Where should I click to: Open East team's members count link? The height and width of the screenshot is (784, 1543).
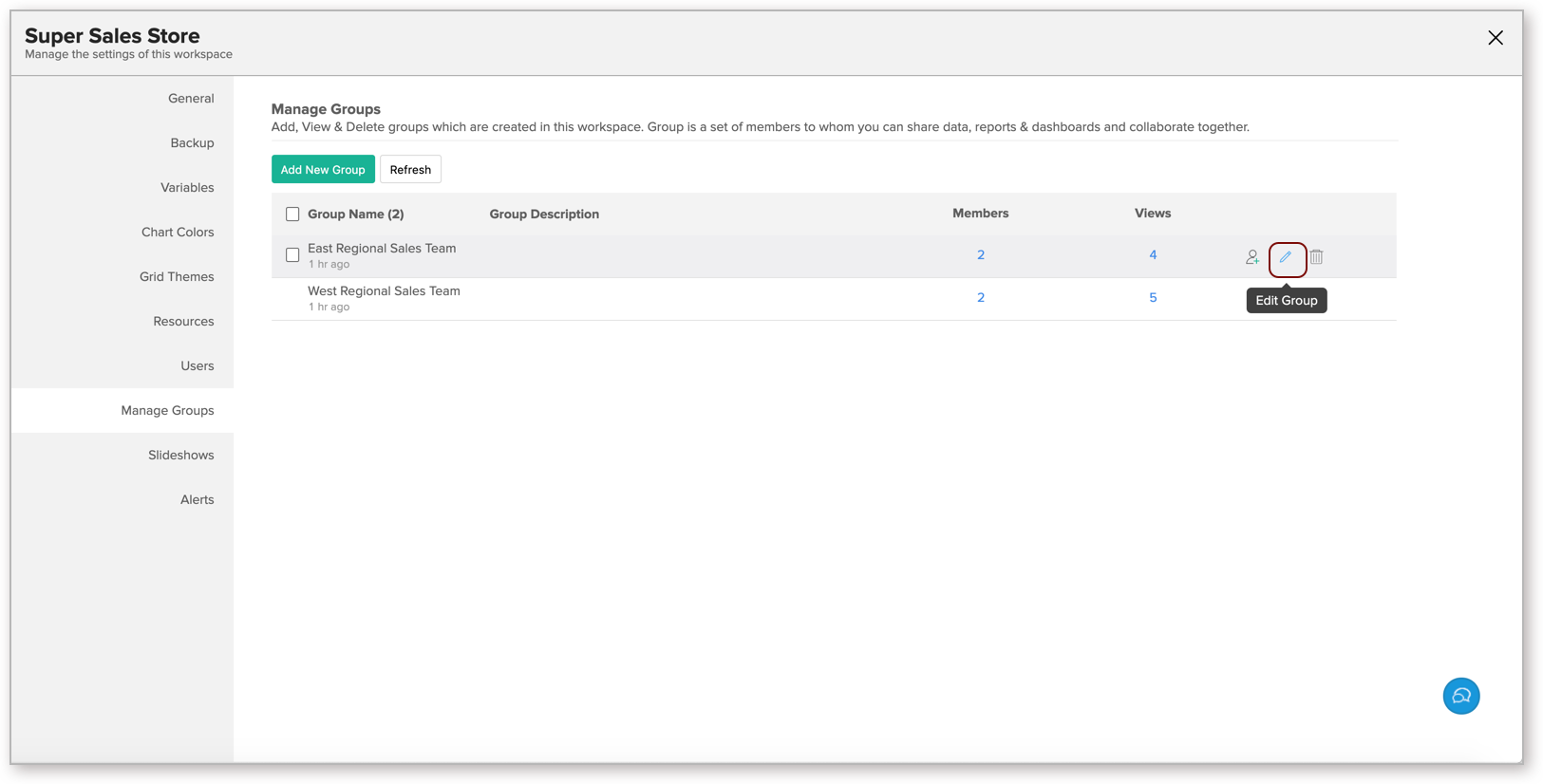point(981,255)
